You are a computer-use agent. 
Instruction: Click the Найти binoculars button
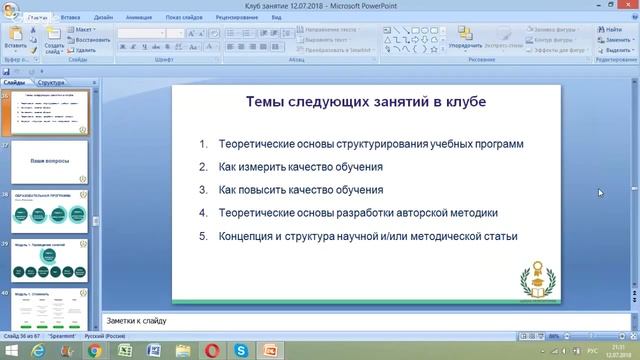(609, 29)
